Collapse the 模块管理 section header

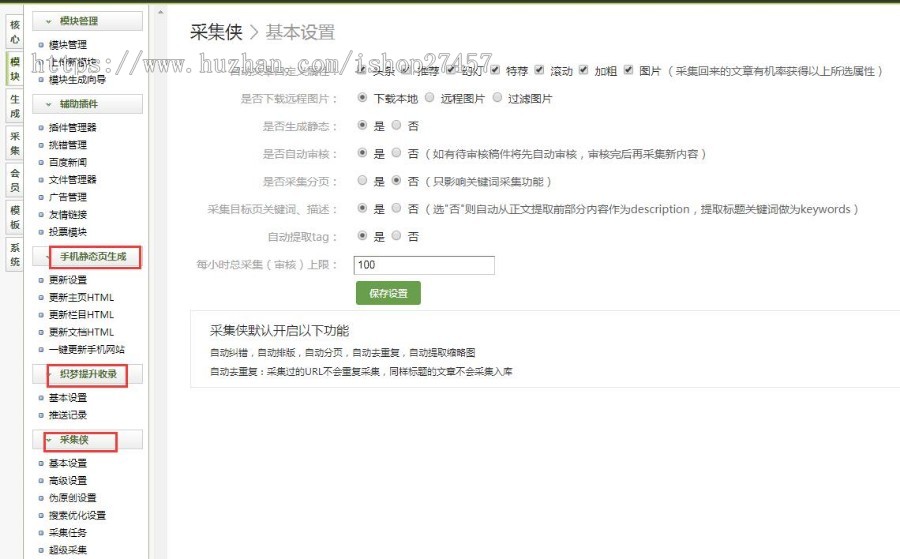point(87,21)
